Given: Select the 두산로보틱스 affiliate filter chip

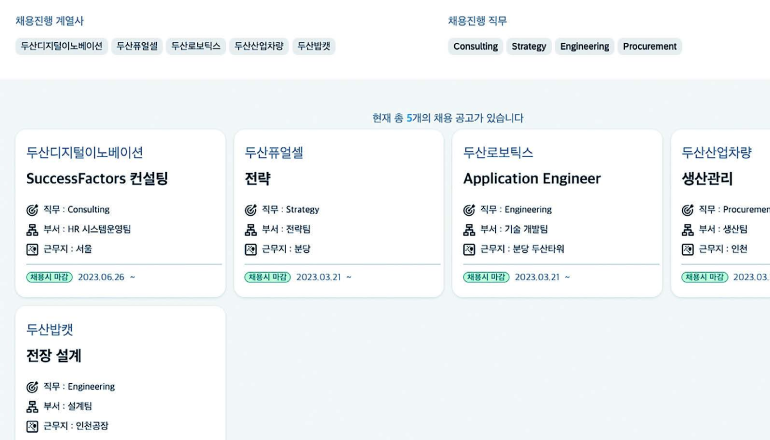Looking at the screenshot, I should [x=195, y=46].
